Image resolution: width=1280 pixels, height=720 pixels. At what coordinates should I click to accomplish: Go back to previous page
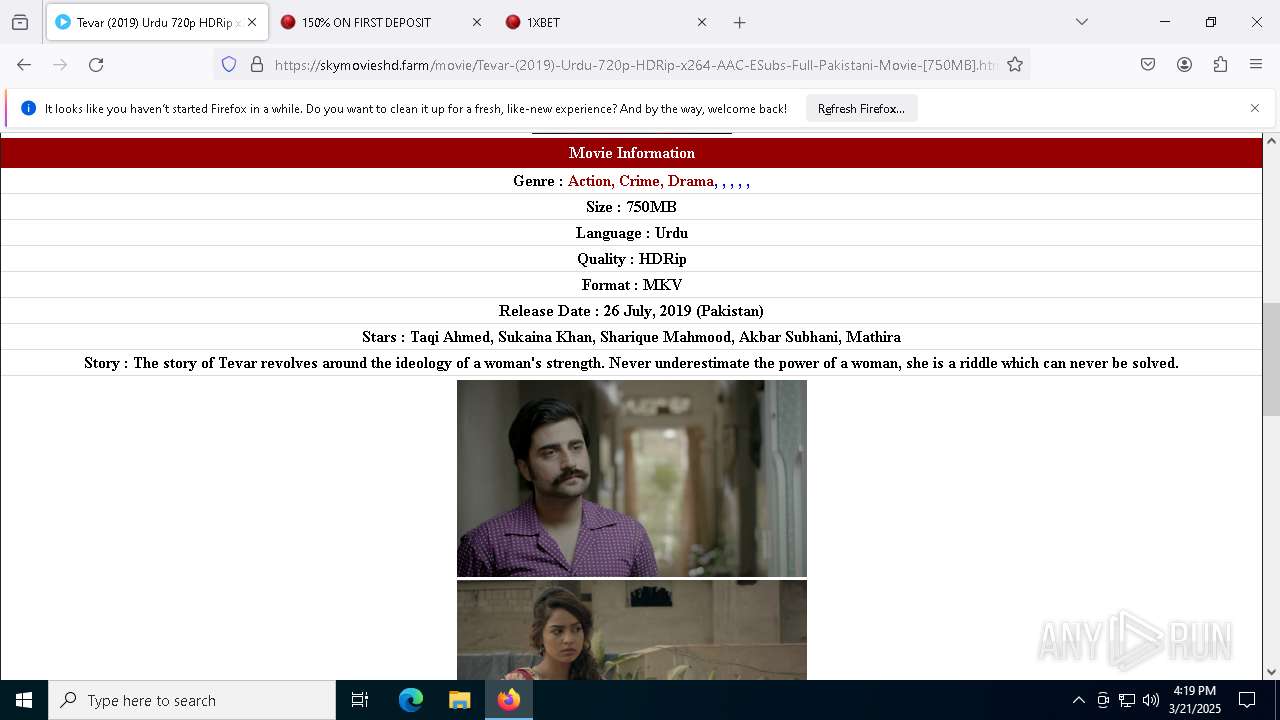[x=24, y=64]
